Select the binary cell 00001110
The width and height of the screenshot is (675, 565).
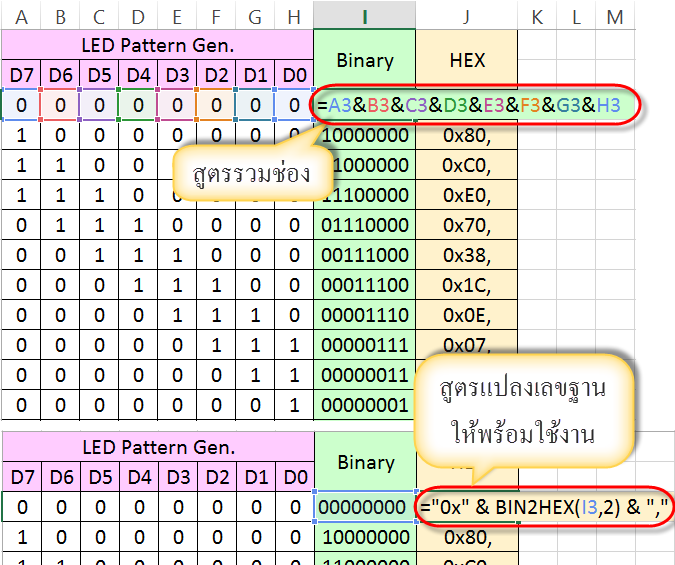(365, 316)
